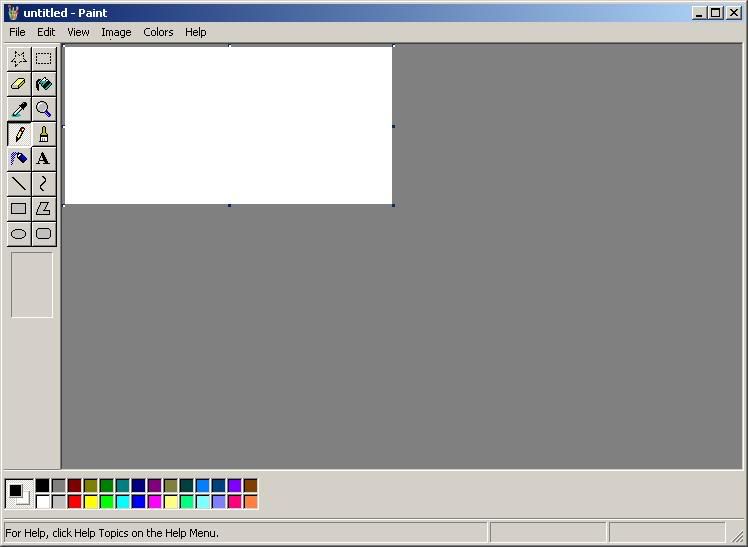Select the Pick Color eyedropper tool
The height and width of the screenshot is (547, 748).
(19, 109)
